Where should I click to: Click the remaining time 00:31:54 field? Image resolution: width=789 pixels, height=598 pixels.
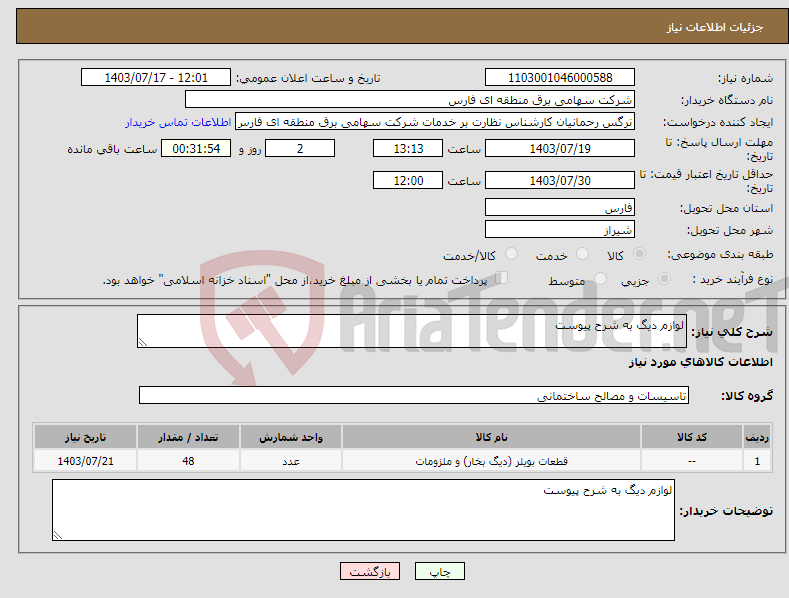point(196,148)
